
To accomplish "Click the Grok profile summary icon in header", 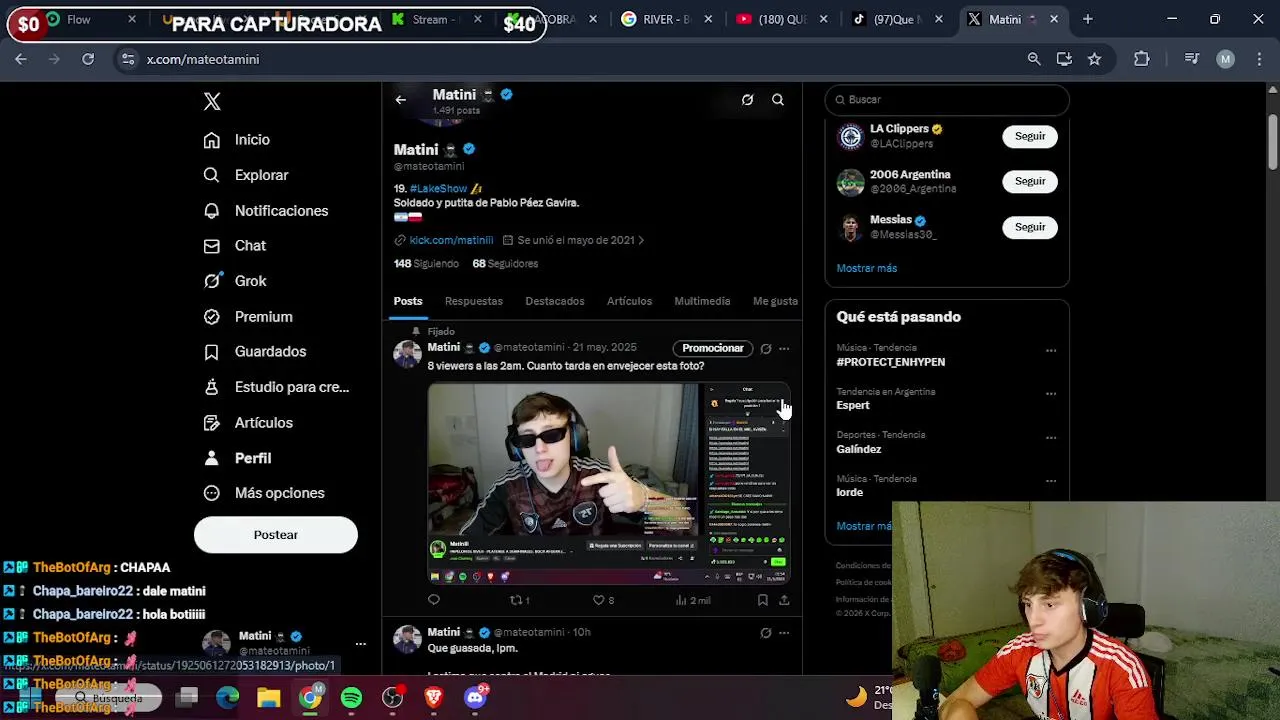I will pos(747,100).
